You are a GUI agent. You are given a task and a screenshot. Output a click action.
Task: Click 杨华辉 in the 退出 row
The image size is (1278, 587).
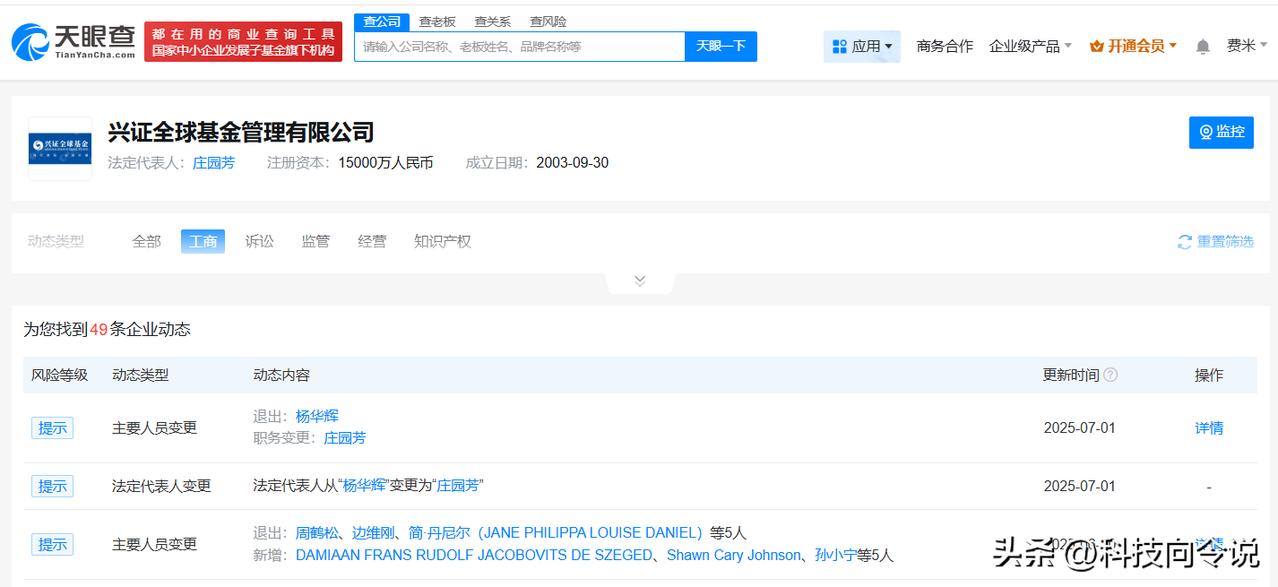[317, 416]
